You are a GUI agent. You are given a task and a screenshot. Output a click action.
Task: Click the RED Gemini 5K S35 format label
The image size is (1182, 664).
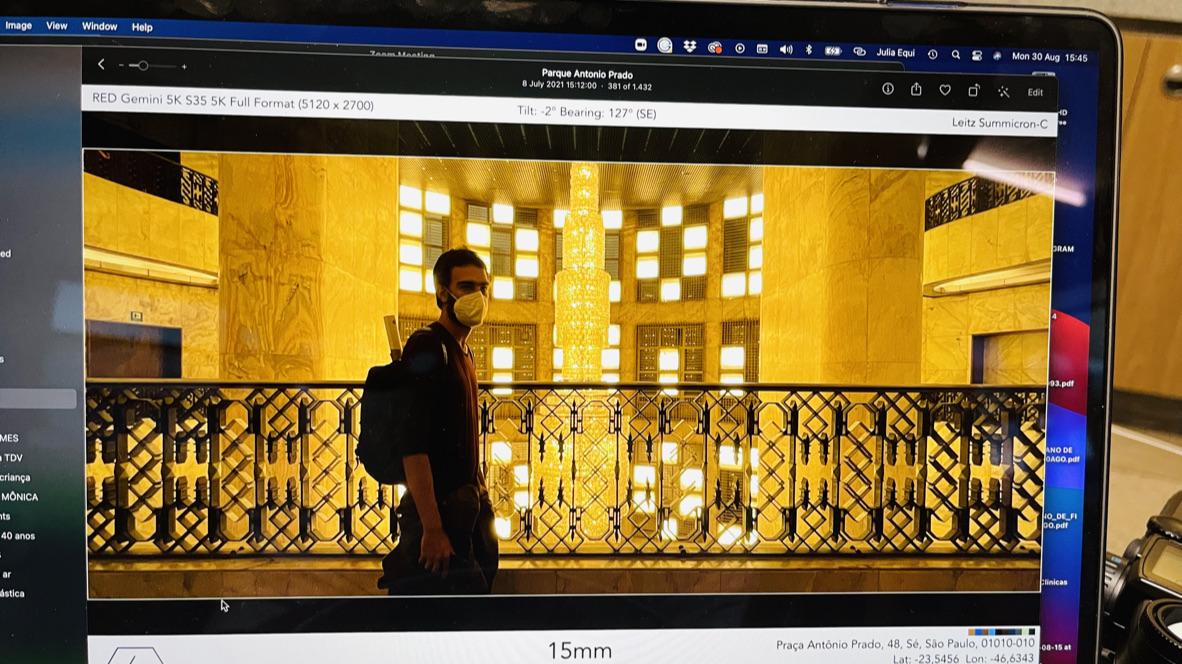(233, 102)
